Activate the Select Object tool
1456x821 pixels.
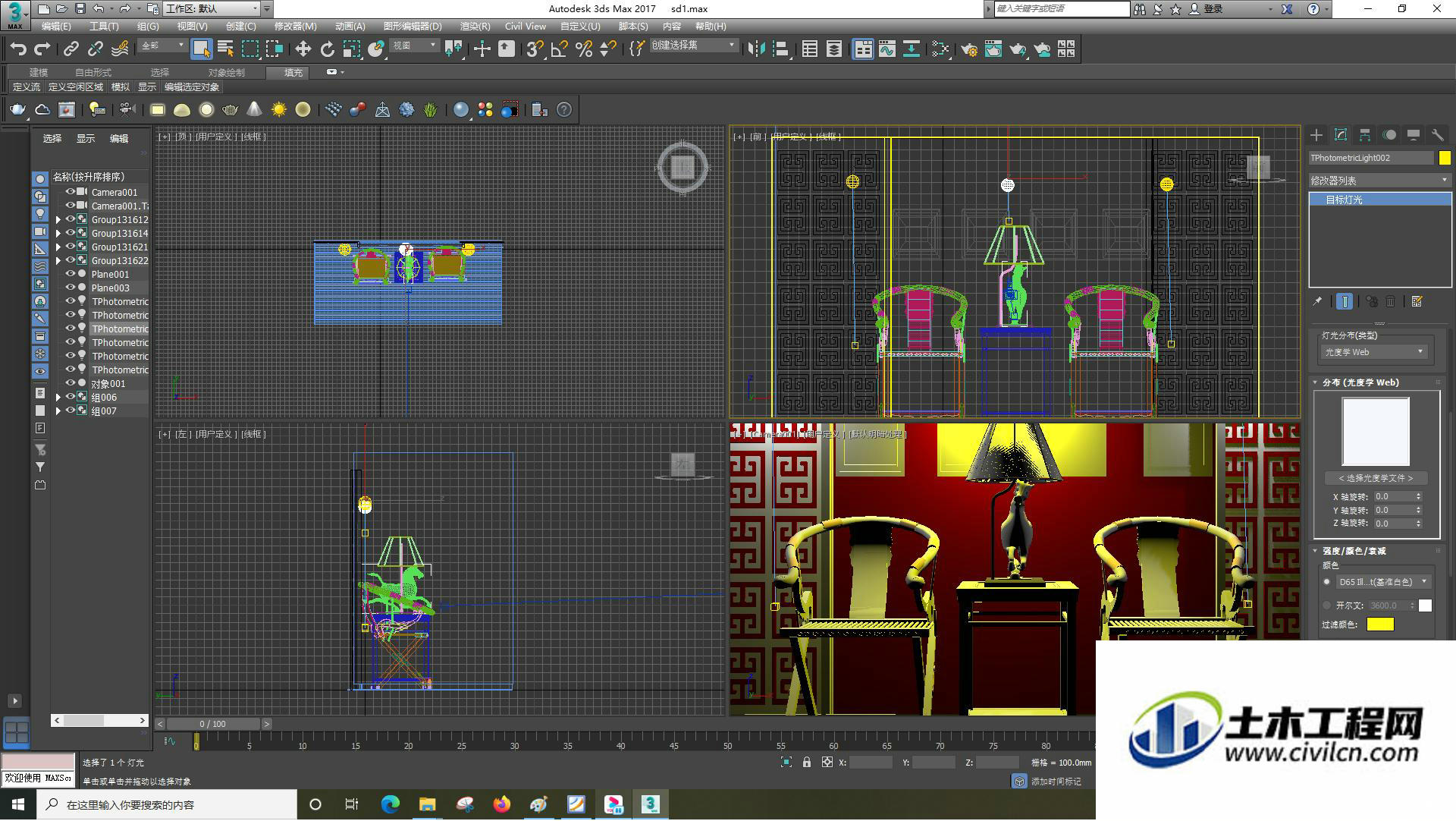pyautogui.click(x=201, y=49)
